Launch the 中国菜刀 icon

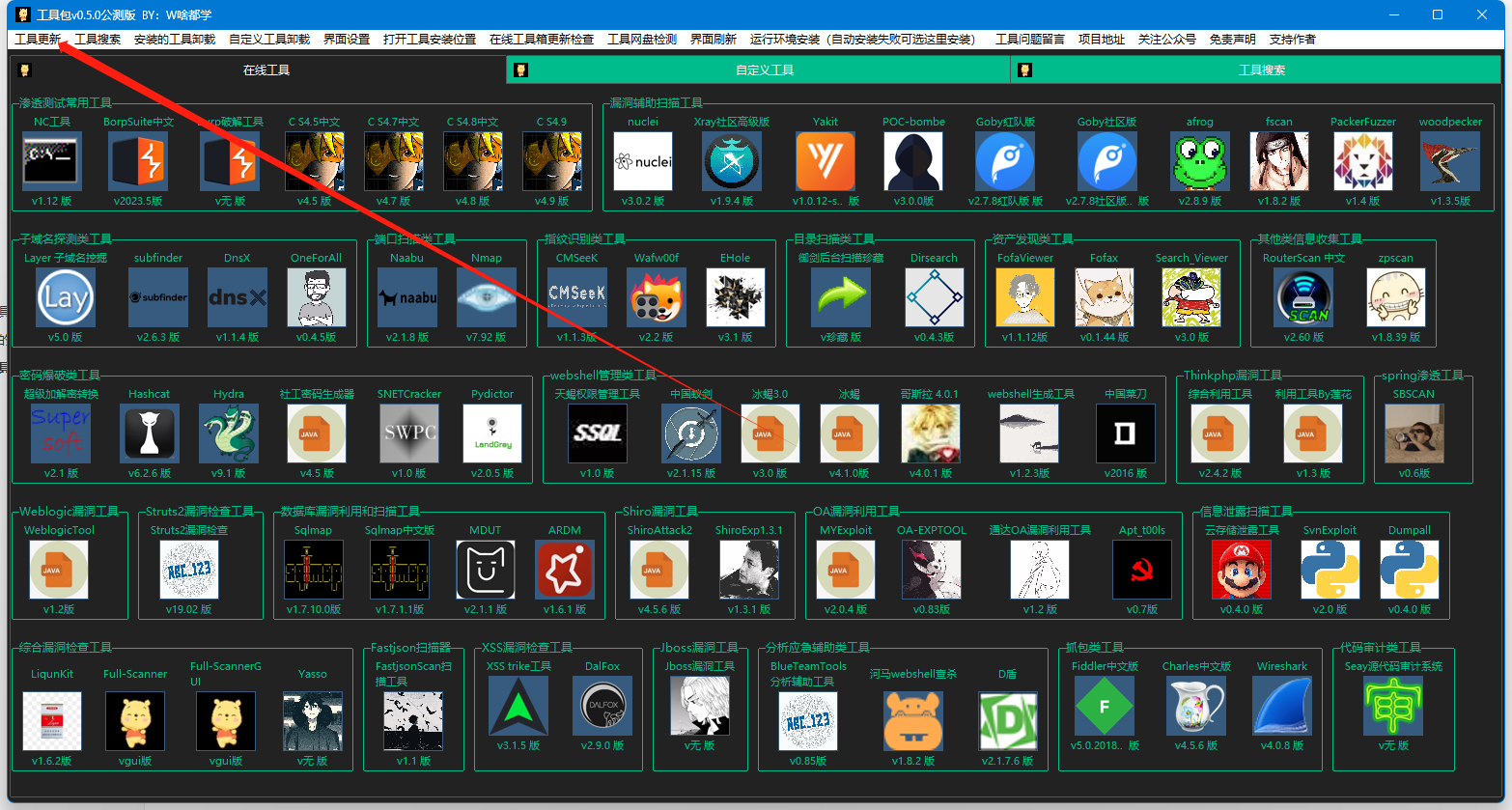click(x=1126, y=433)
